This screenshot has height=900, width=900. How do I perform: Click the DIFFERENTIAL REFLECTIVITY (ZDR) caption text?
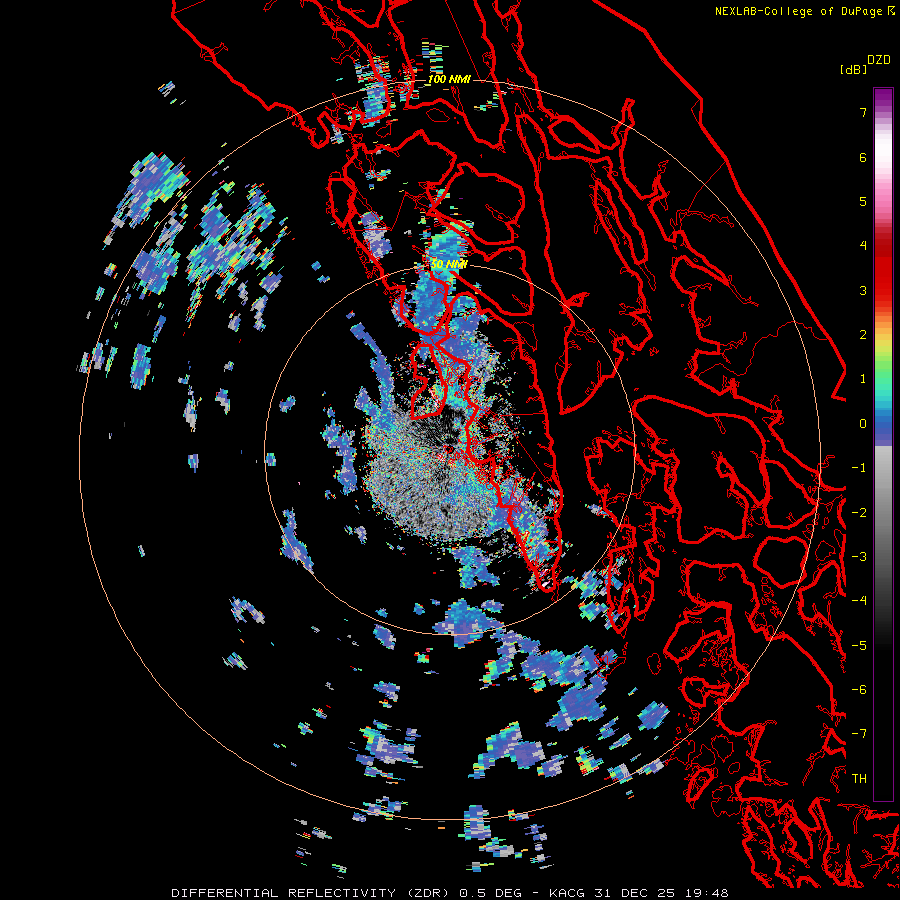click(312, 893)
